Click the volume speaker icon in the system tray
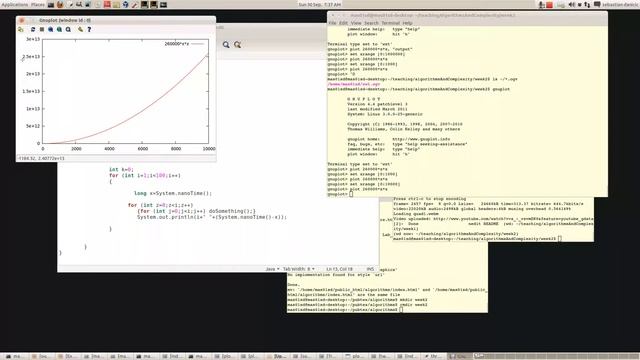This screenshot has width=640, height=360. click(x=571, y=4)
